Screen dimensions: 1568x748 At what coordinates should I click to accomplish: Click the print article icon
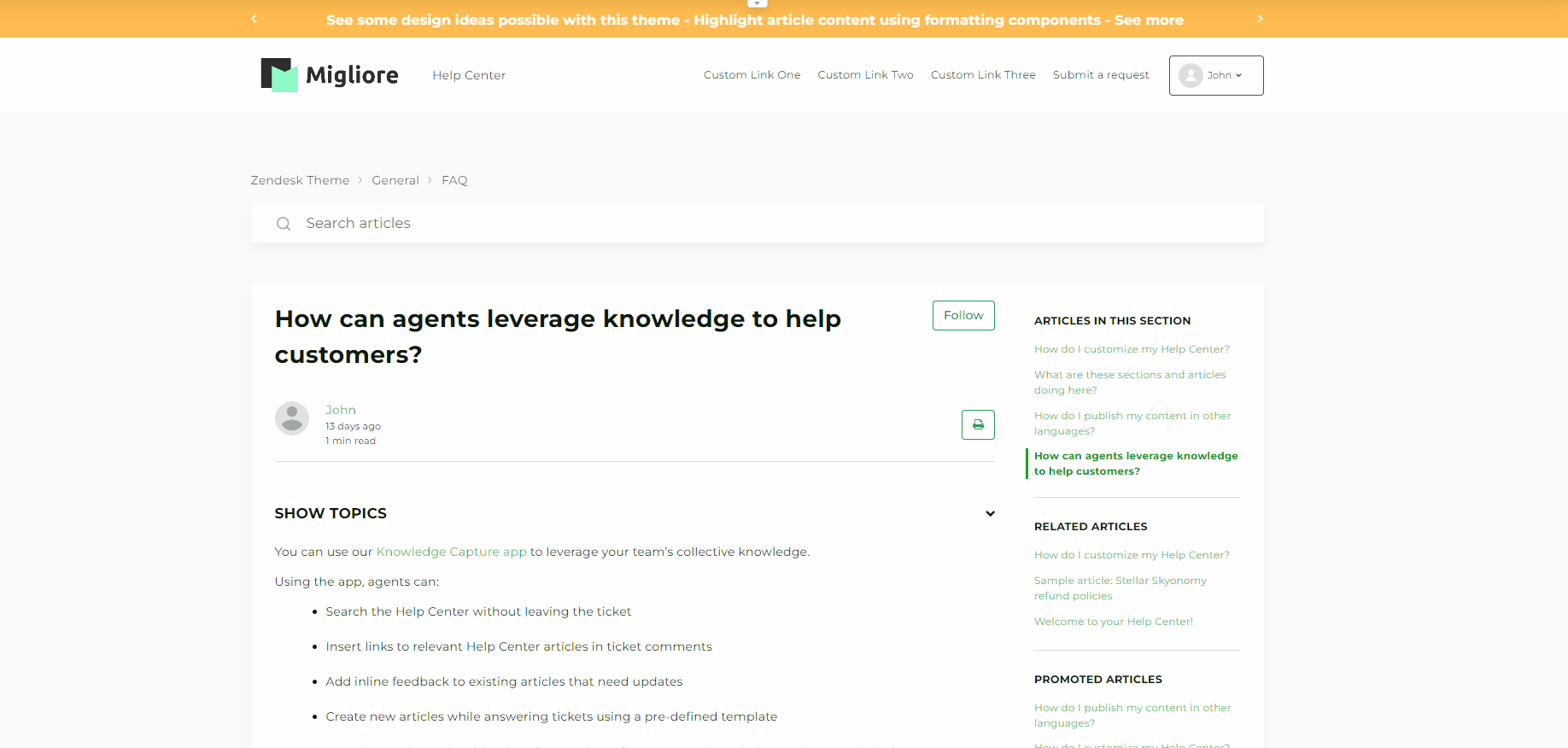(978, 424)
